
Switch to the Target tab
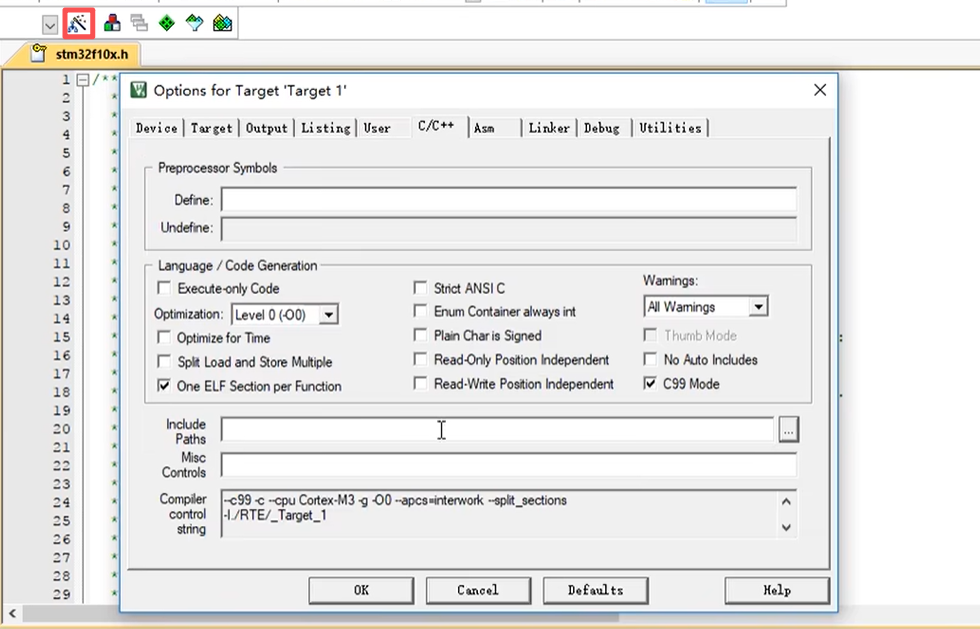(x=211, y=128)
